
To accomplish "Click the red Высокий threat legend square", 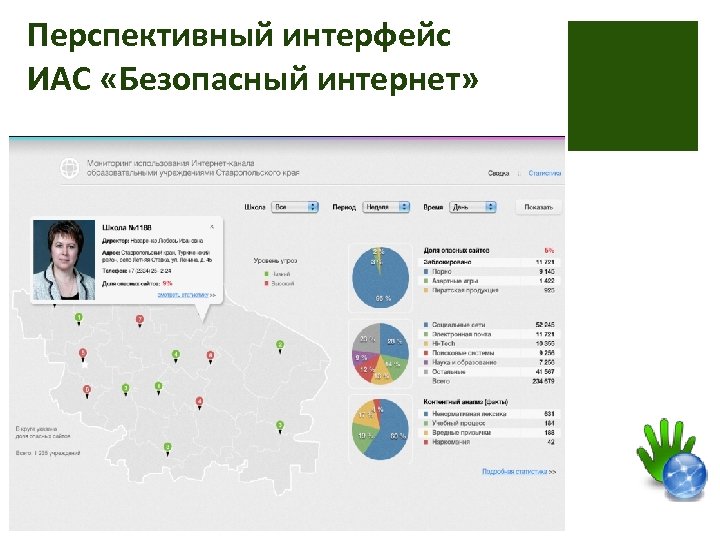I will [x=266, y=284].
